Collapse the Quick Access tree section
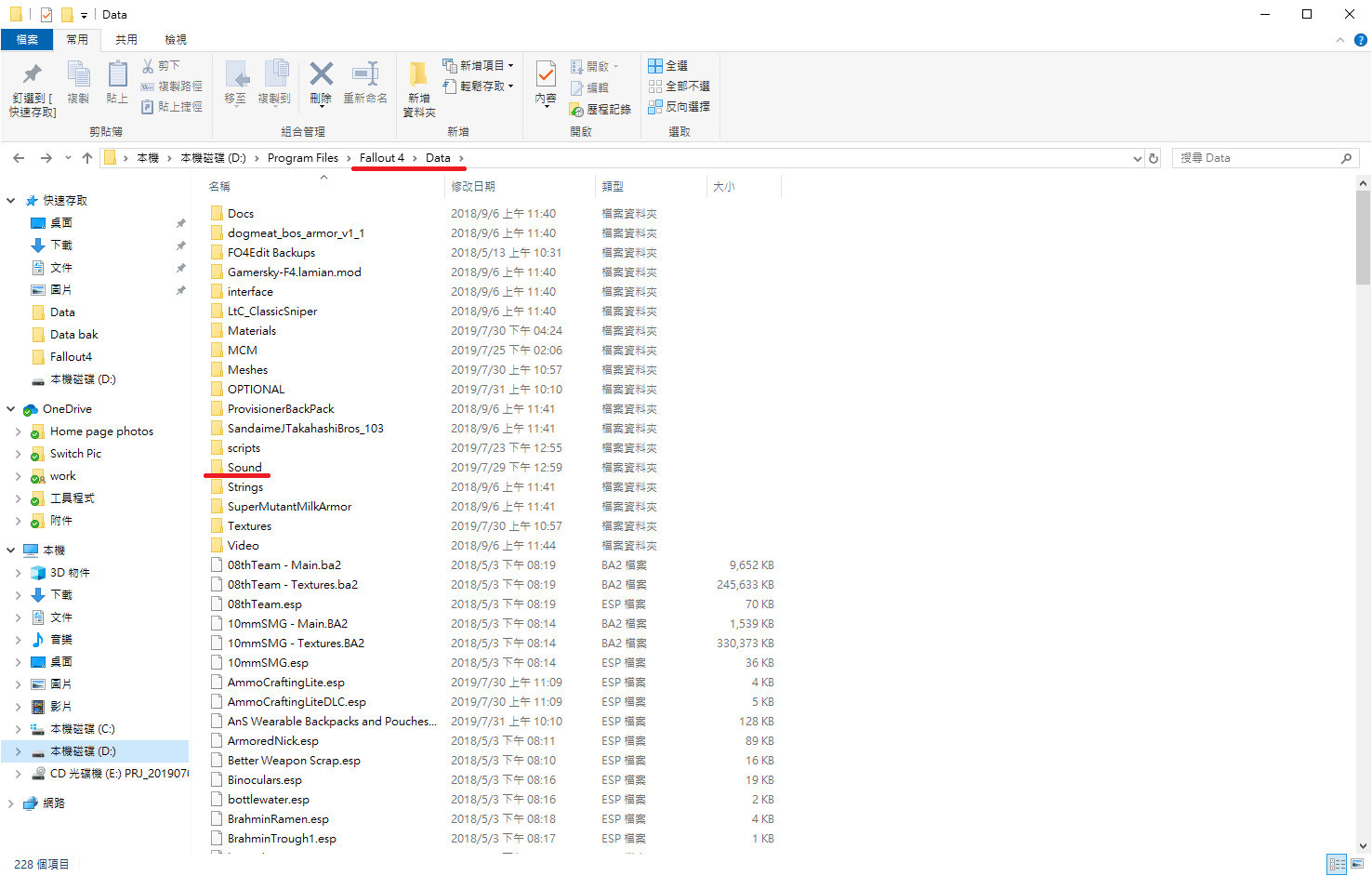The height and width of the screenshot is (876, 1372). click(x=11, y=201)
